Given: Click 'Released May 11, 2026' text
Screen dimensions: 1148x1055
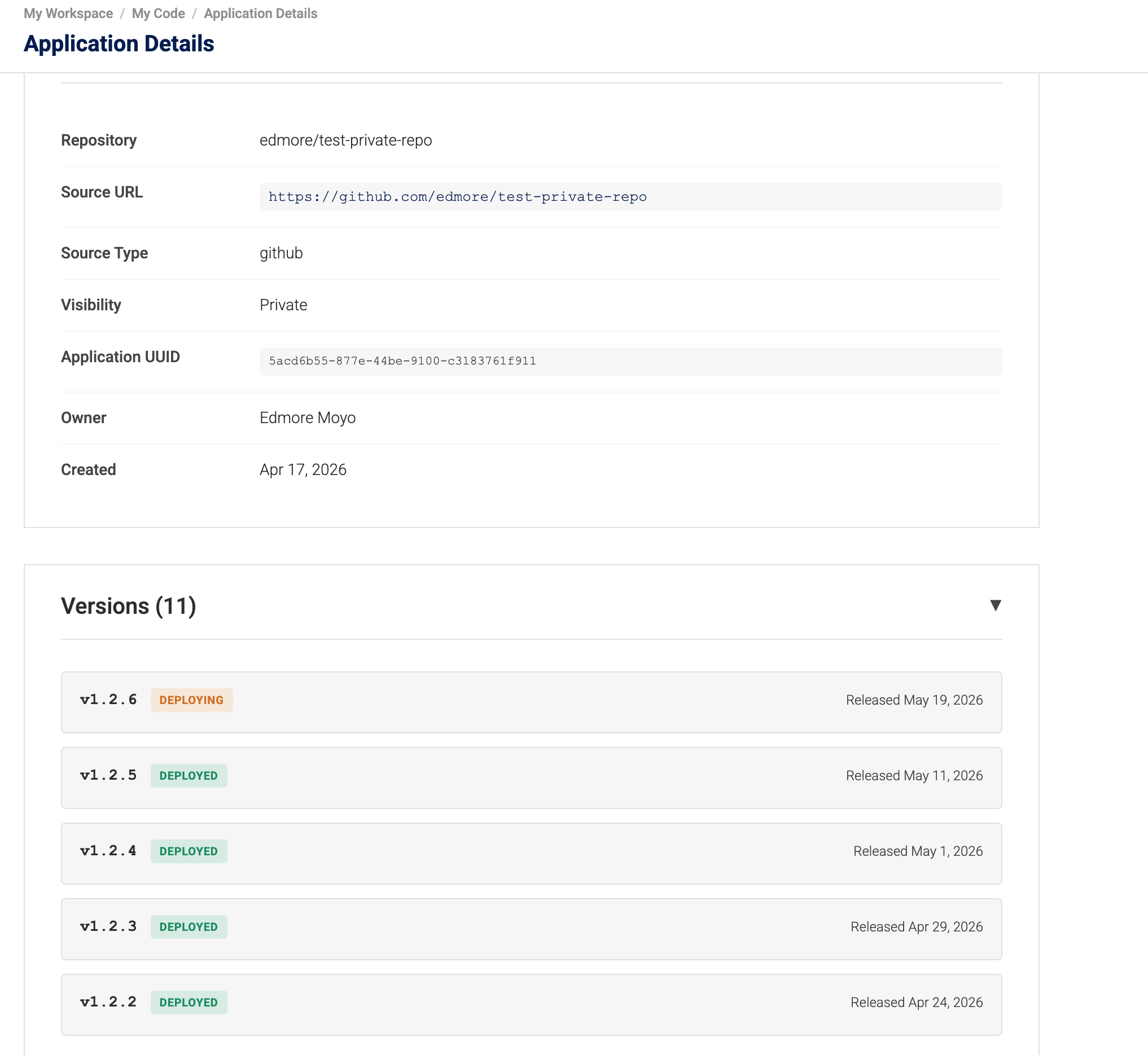Looking at the screenshot, I should point(914,775).
